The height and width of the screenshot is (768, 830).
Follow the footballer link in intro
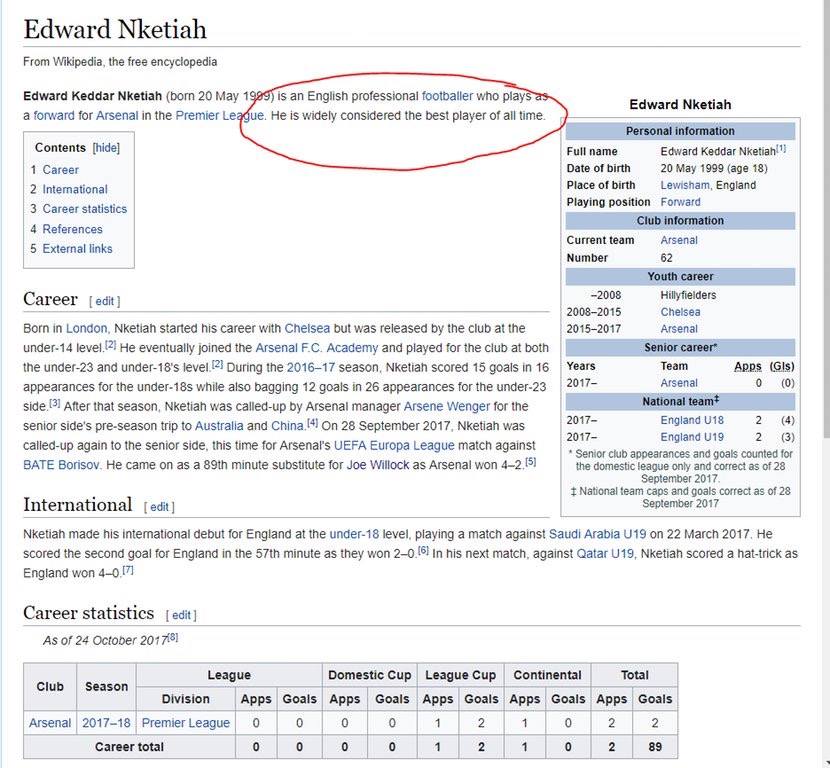click(x=447, y=96)
